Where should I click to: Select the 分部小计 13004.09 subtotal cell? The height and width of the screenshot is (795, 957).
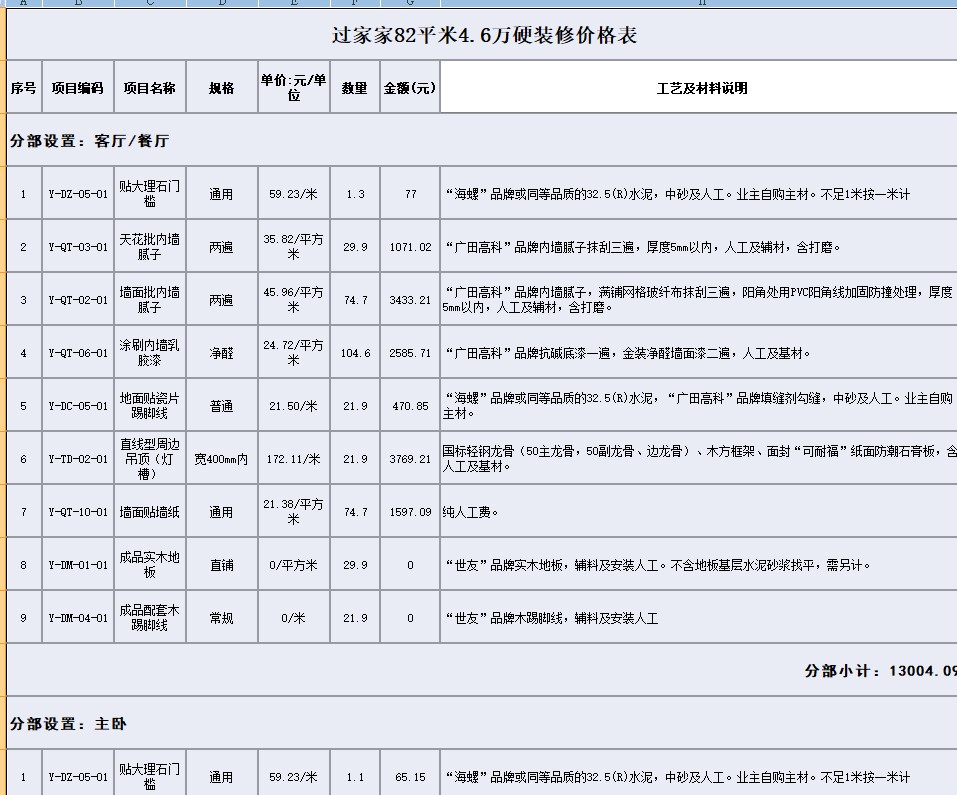tap(482, 671)
